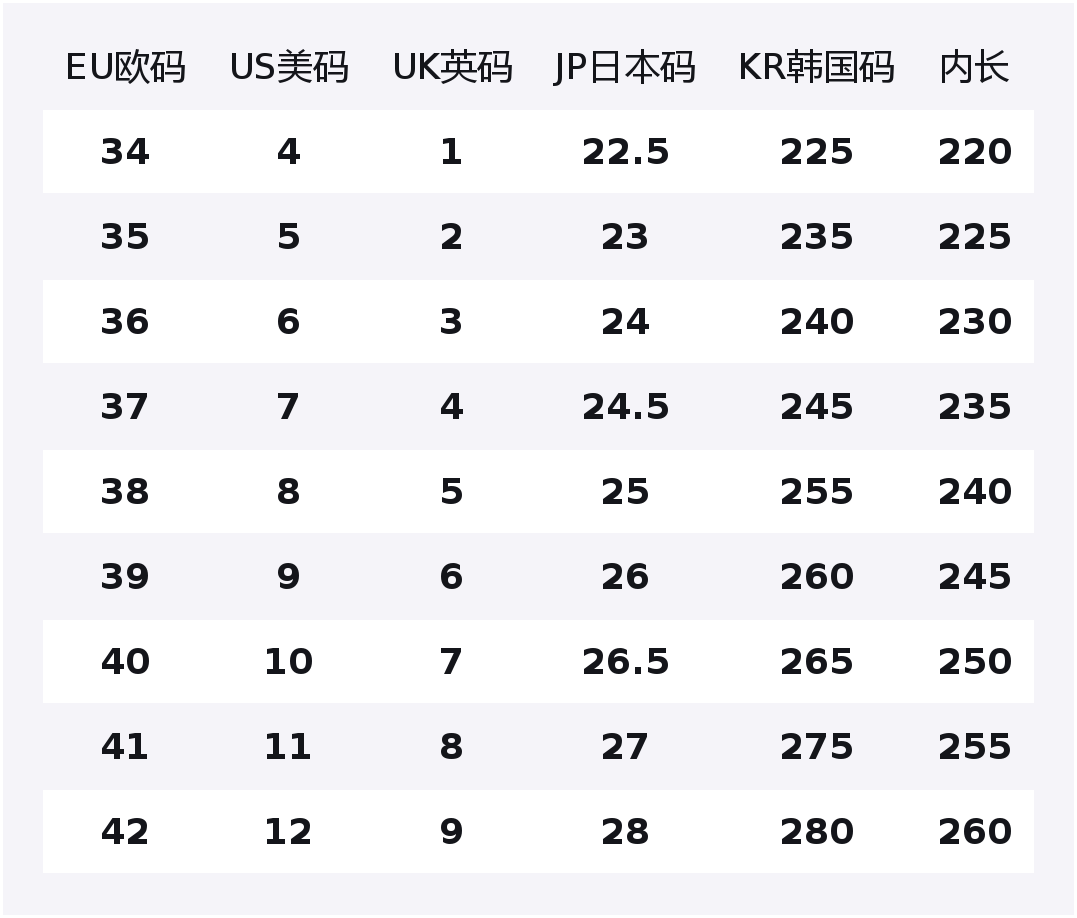Click US size 10 cell
This screenshot has height=918, width=1077.
pyautogui.click(x=288, y=662)
